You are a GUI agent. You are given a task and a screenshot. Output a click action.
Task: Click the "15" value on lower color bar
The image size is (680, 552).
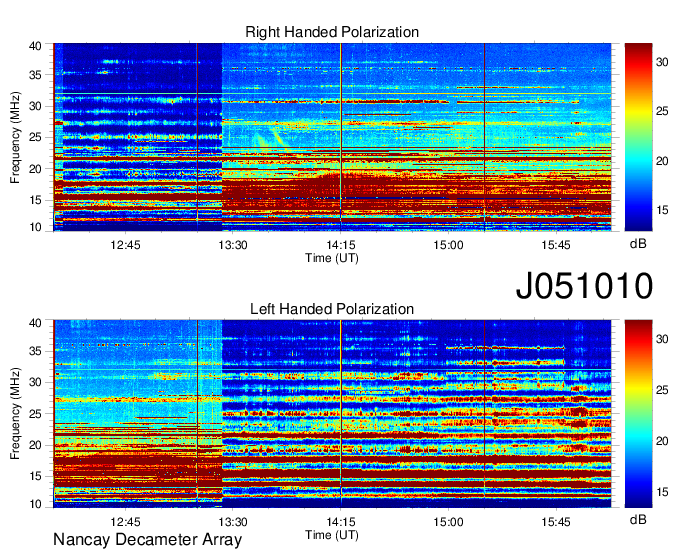(x=662, y=492)
